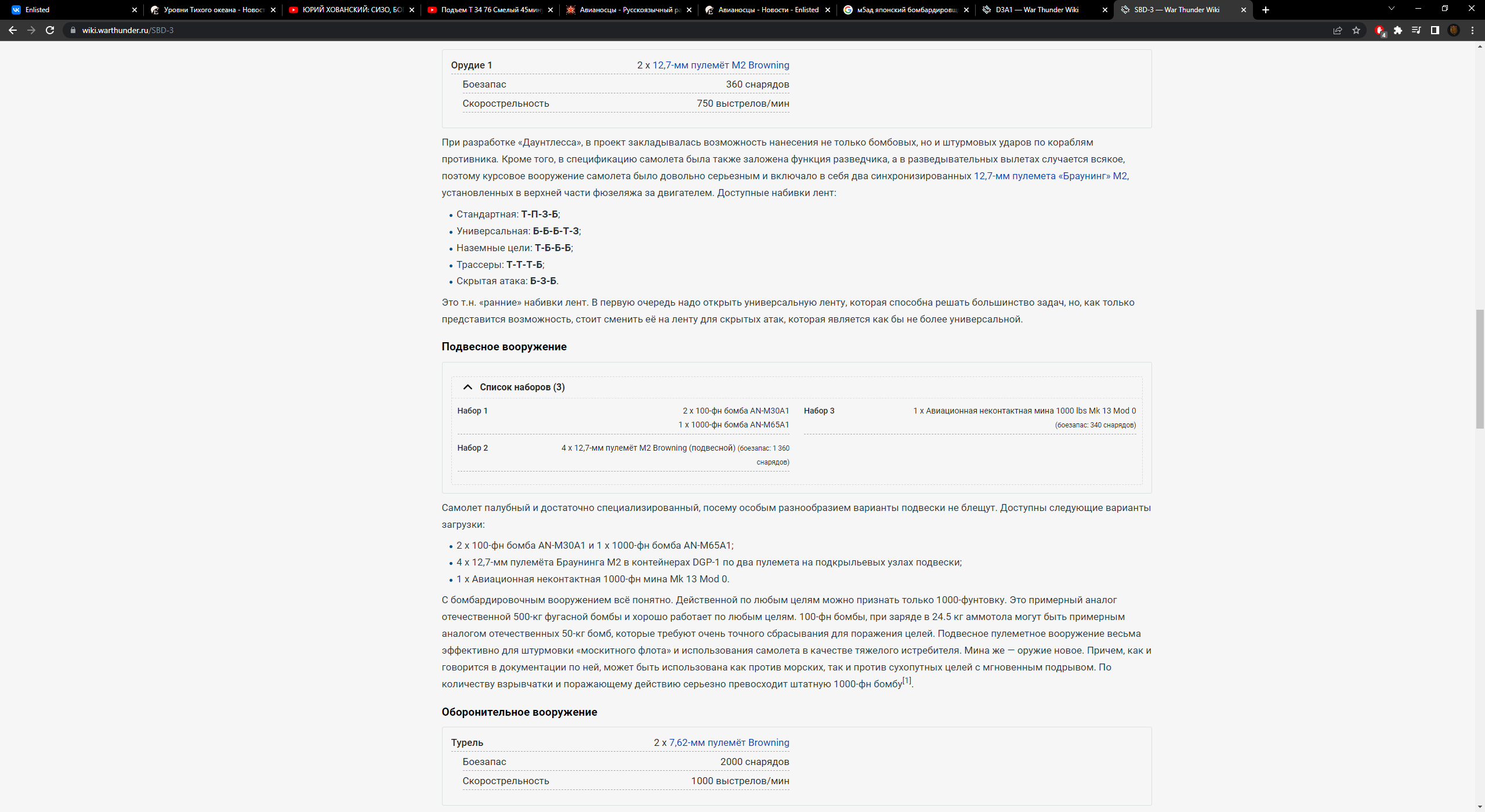This screenshot has height=812, width=1485.
Task: Toggle the browser side panel icon
Action: [1435, 30]
